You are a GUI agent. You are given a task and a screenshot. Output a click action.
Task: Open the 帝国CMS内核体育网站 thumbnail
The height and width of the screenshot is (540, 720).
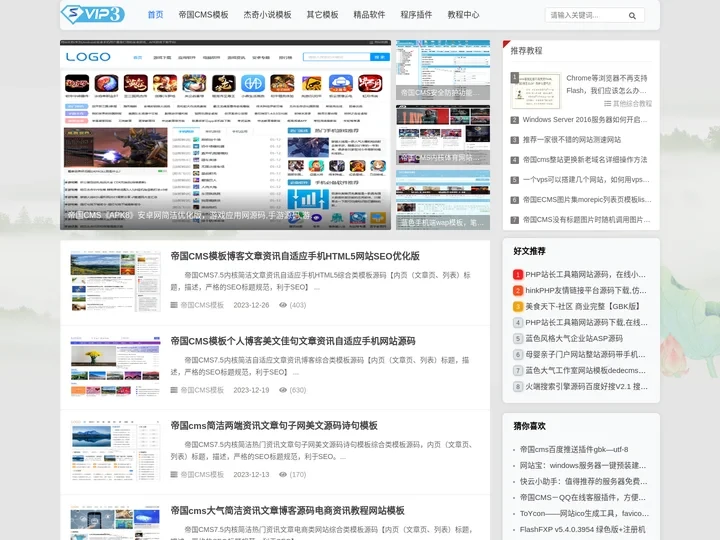443,135
